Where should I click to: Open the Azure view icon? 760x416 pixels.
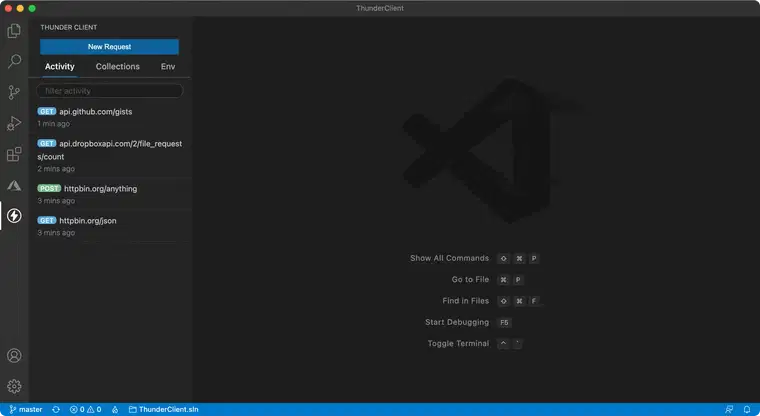14,185
